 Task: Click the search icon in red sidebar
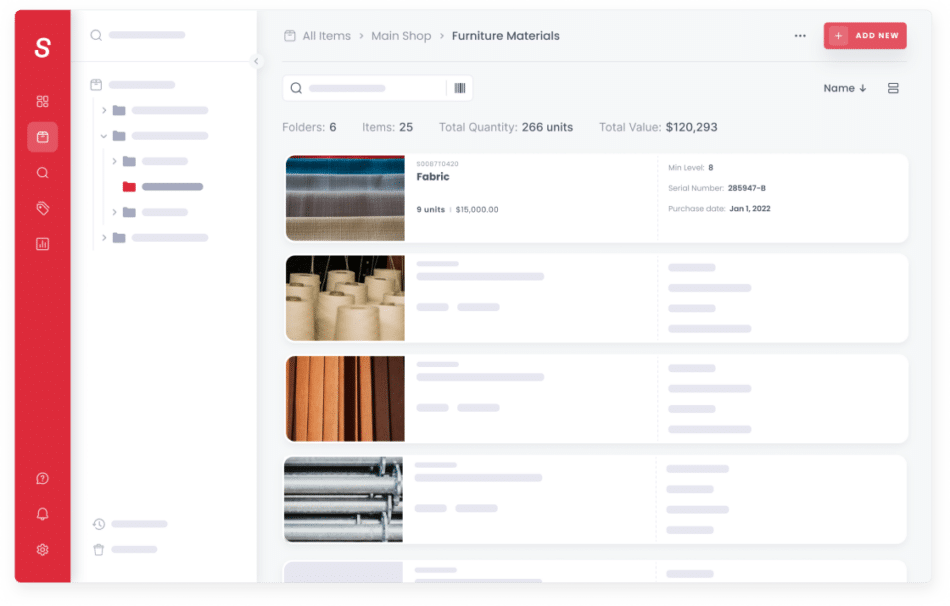point(42,172)
